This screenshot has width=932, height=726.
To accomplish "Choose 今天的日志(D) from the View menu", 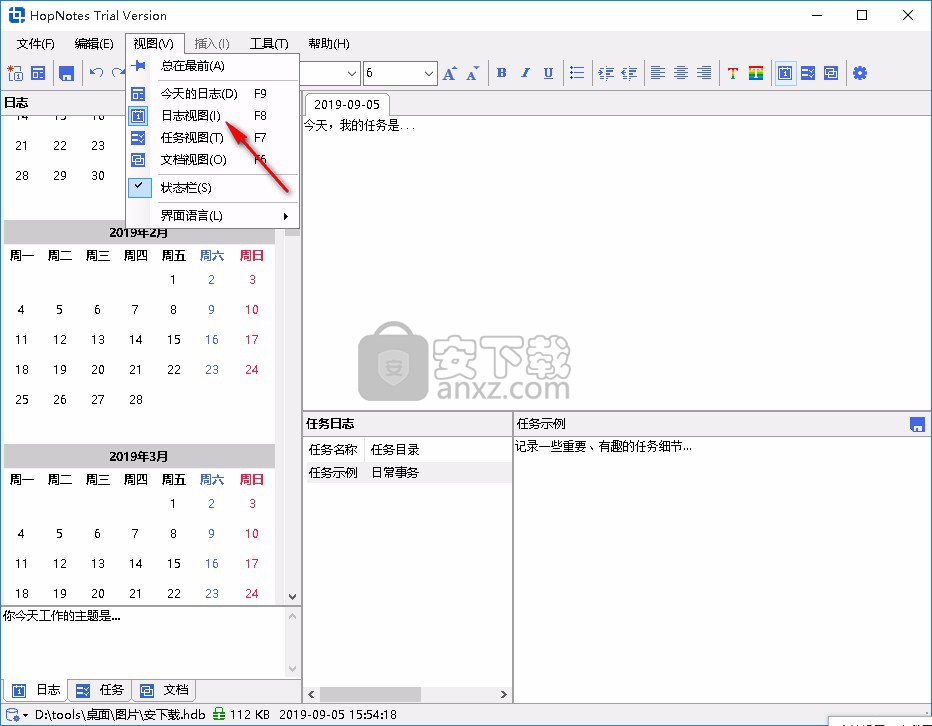I will [x=213, y=93].
